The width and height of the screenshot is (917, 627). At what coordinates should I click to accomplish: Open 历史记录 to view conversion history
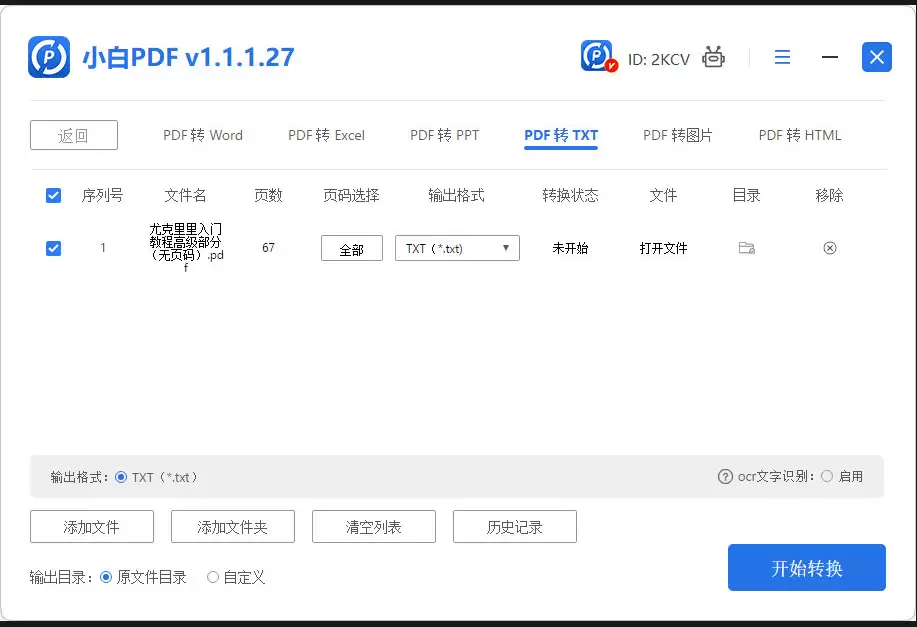pos(514,526)
